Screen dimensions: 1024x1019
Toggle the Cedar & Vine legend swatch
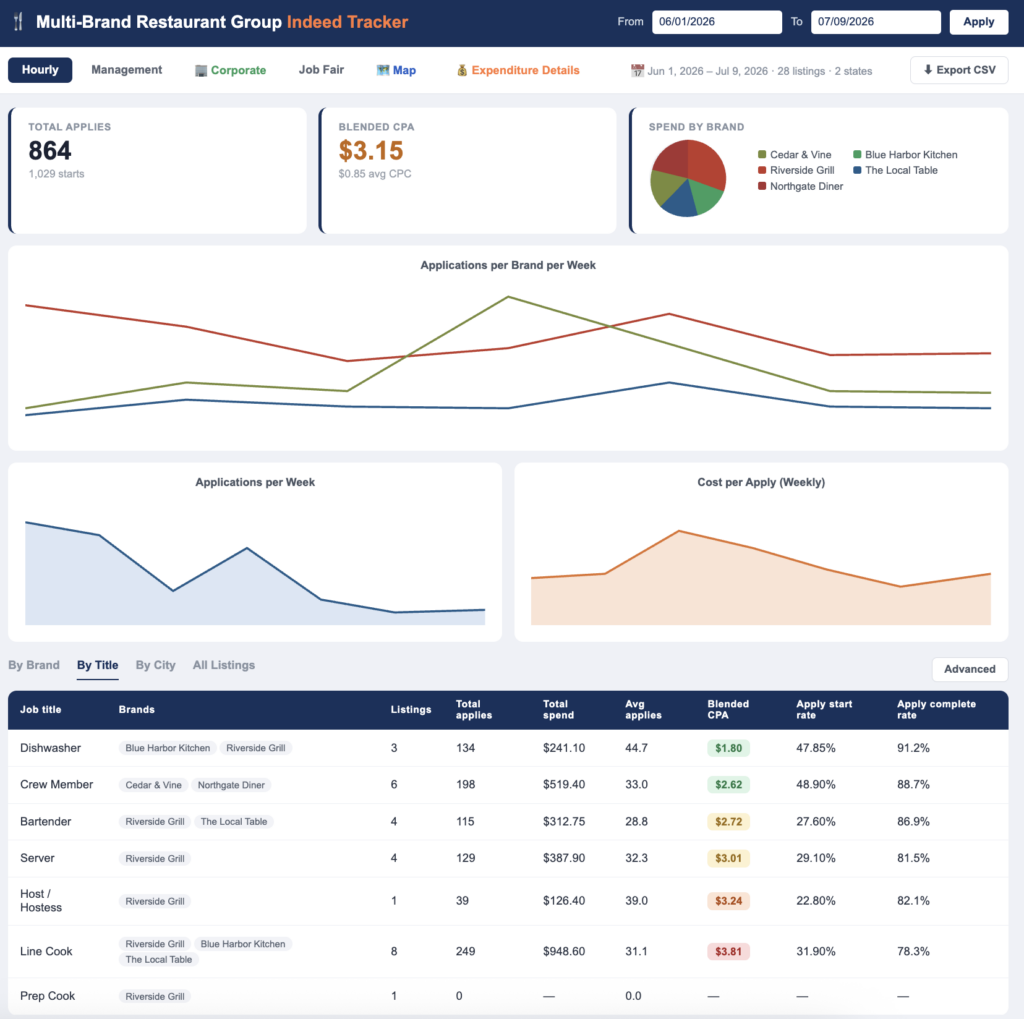[761, 154]
